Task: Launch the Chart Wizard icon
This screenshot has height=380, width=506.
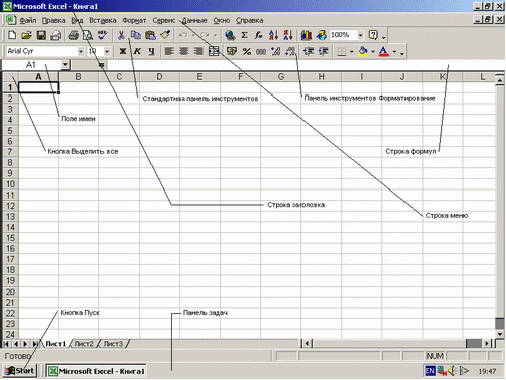Action: tap(306, 35)
